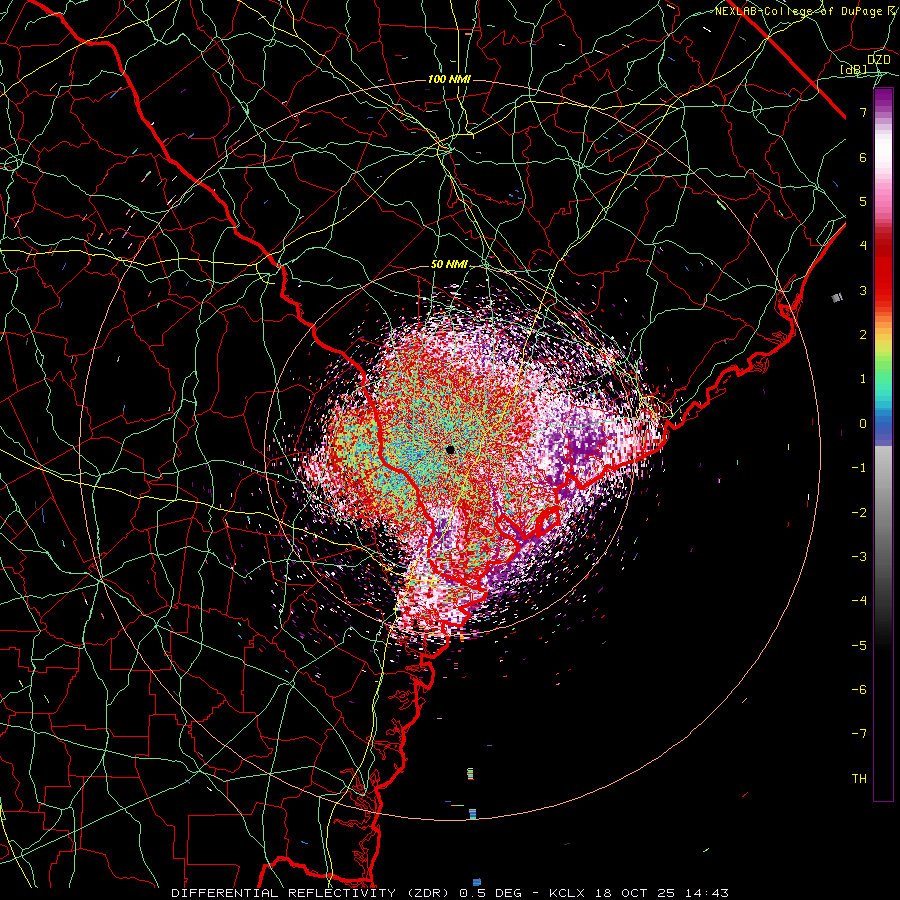Click the "50 NMI" range ring label

pyautogui.click(x=449, y=265)
